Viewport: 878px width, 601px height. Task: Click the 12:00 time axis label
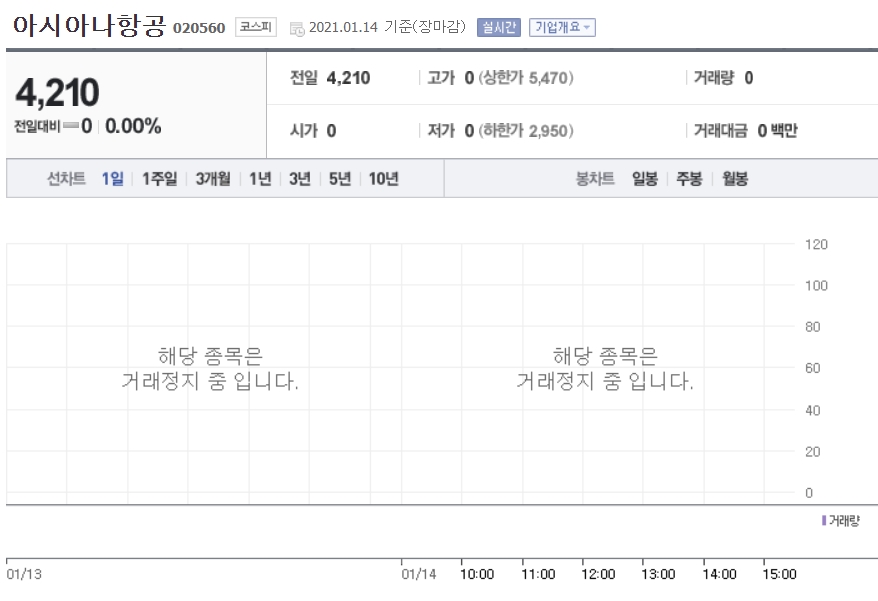click(x=598, y=574)
